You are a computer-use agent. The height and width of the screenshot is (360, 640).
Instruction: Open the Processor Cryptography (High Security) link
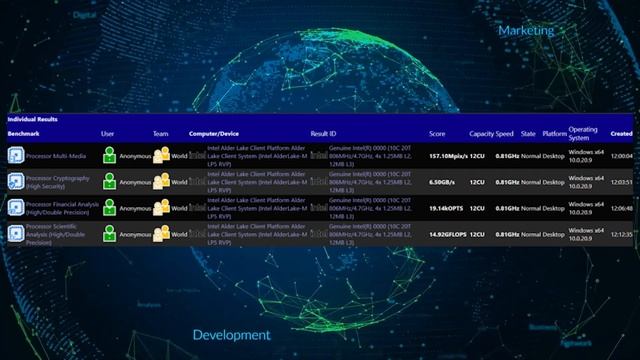58,182
